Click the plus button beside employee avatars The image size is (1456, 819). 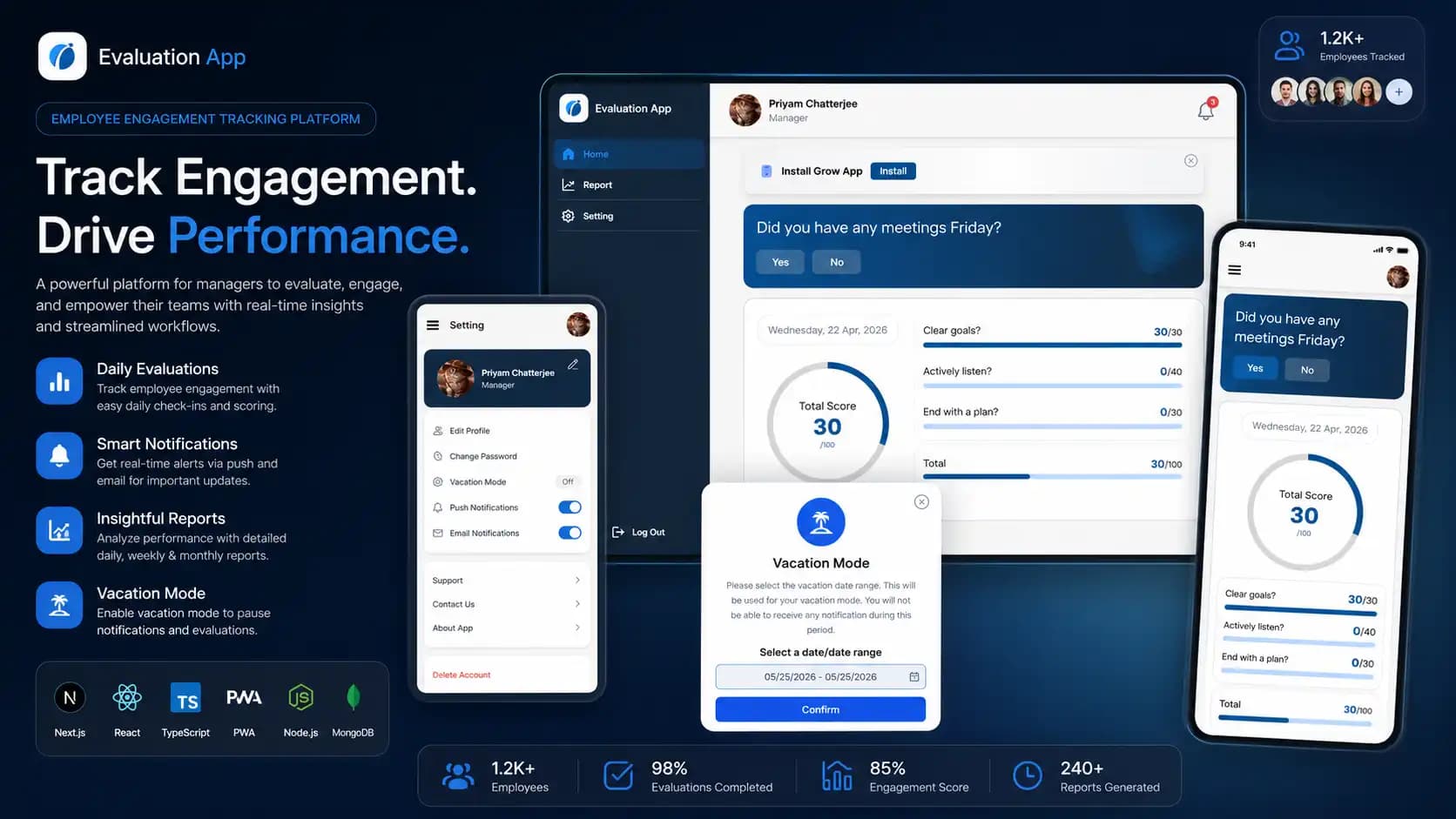pos(1399,91)
